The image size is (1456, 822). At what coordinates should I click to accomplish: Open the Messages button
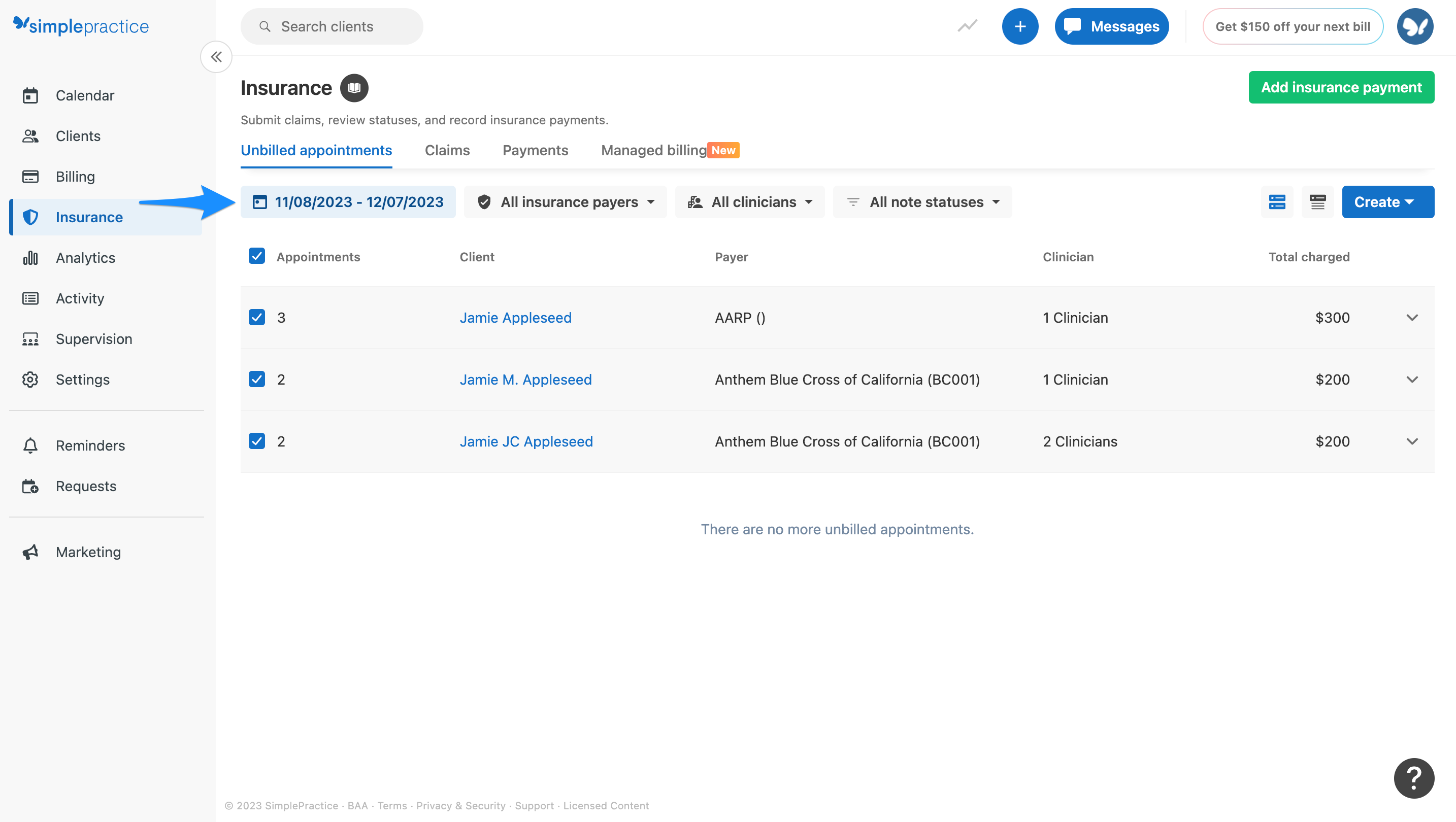[1111, 26]
